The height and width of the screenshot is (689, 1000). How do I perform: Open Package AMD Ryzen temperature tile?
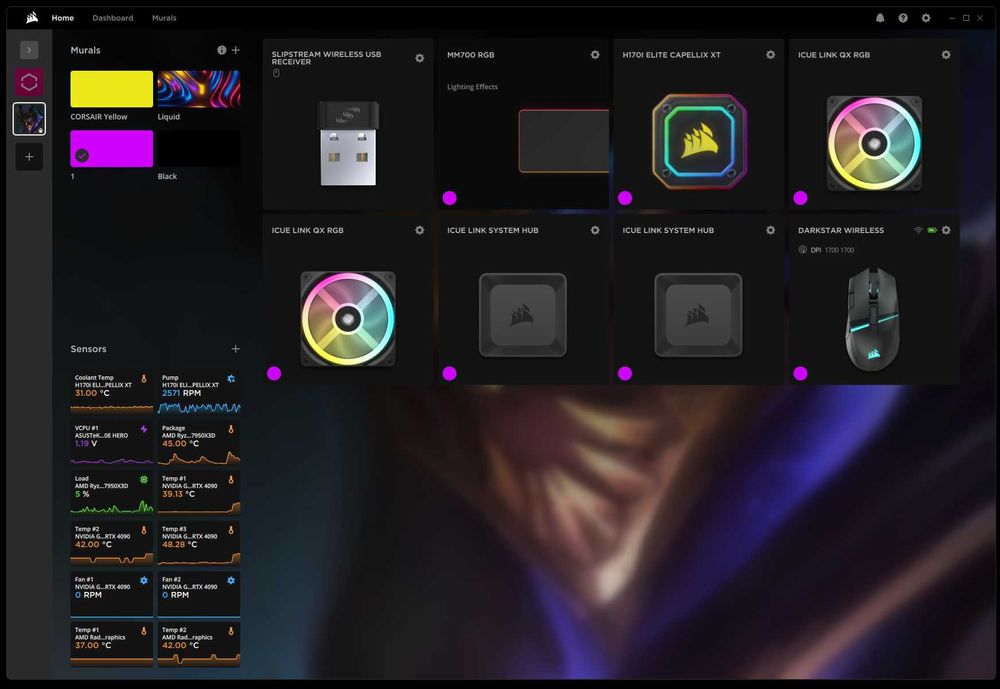tap(199, 443)
